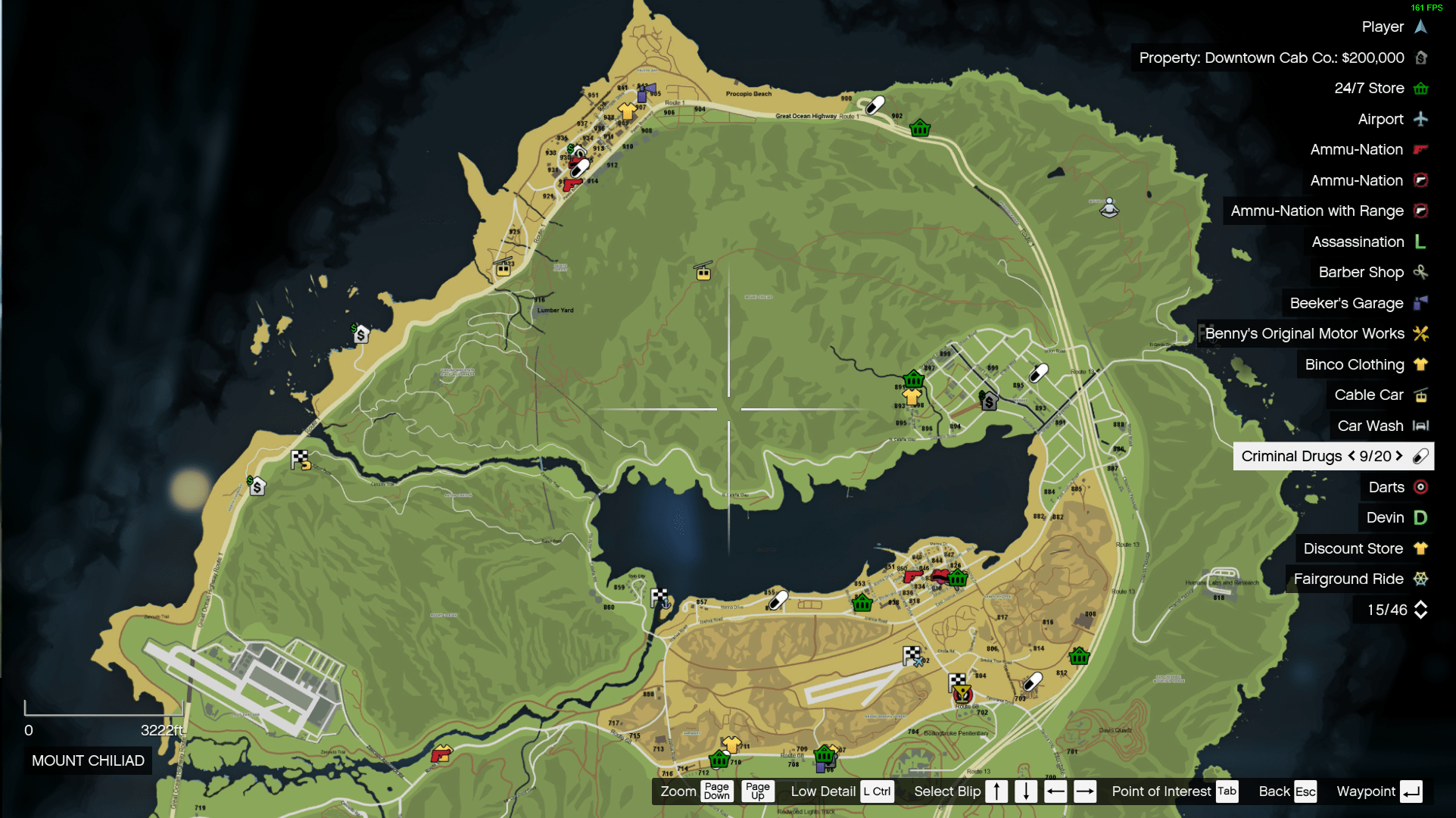Select the 24/7 Store legend entry
Viewport: 1456px width, 818px height.
(1381, 89)
